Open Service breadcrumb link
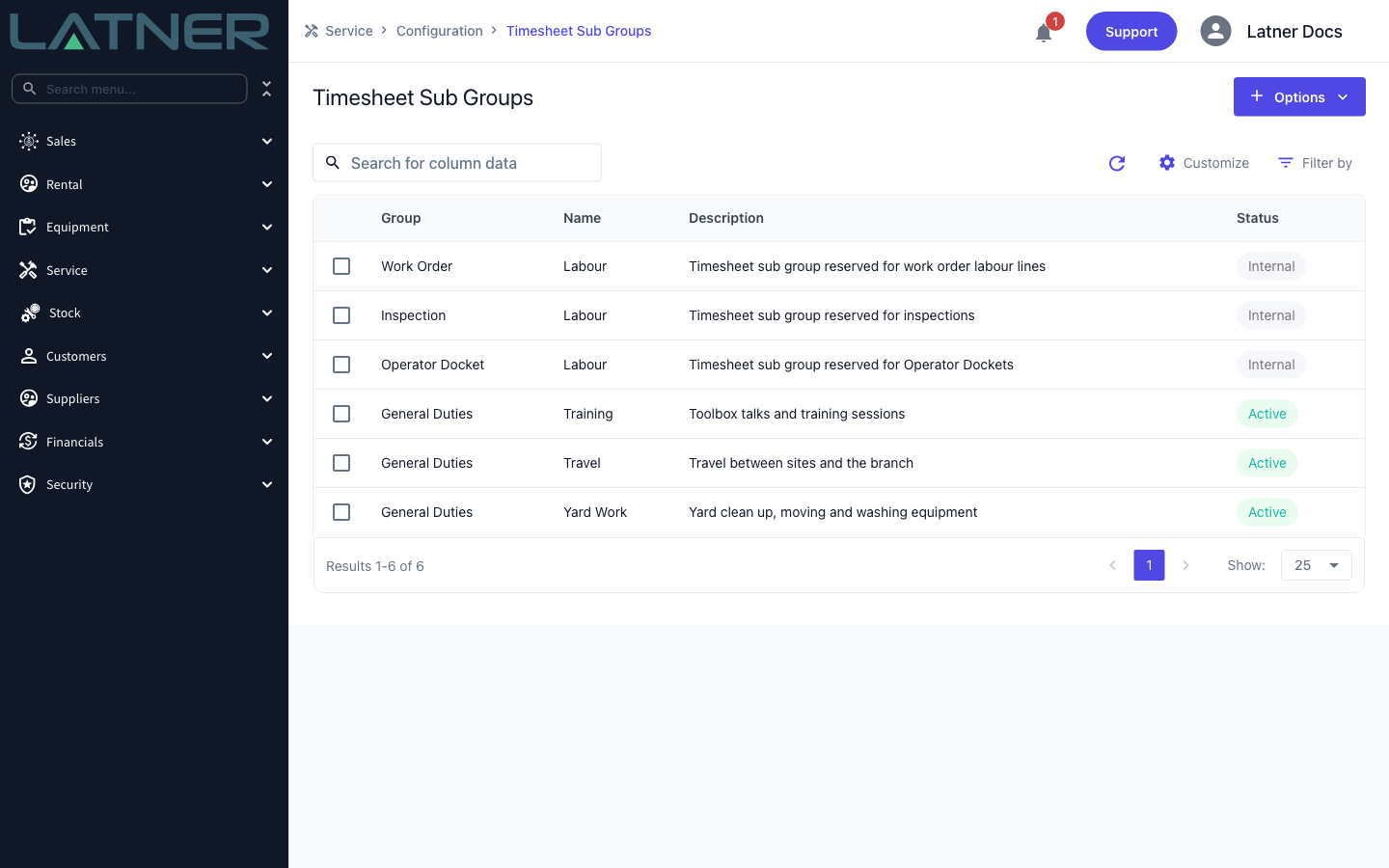The height and width of the screenshot is (868, 1389). pos(348,31)
